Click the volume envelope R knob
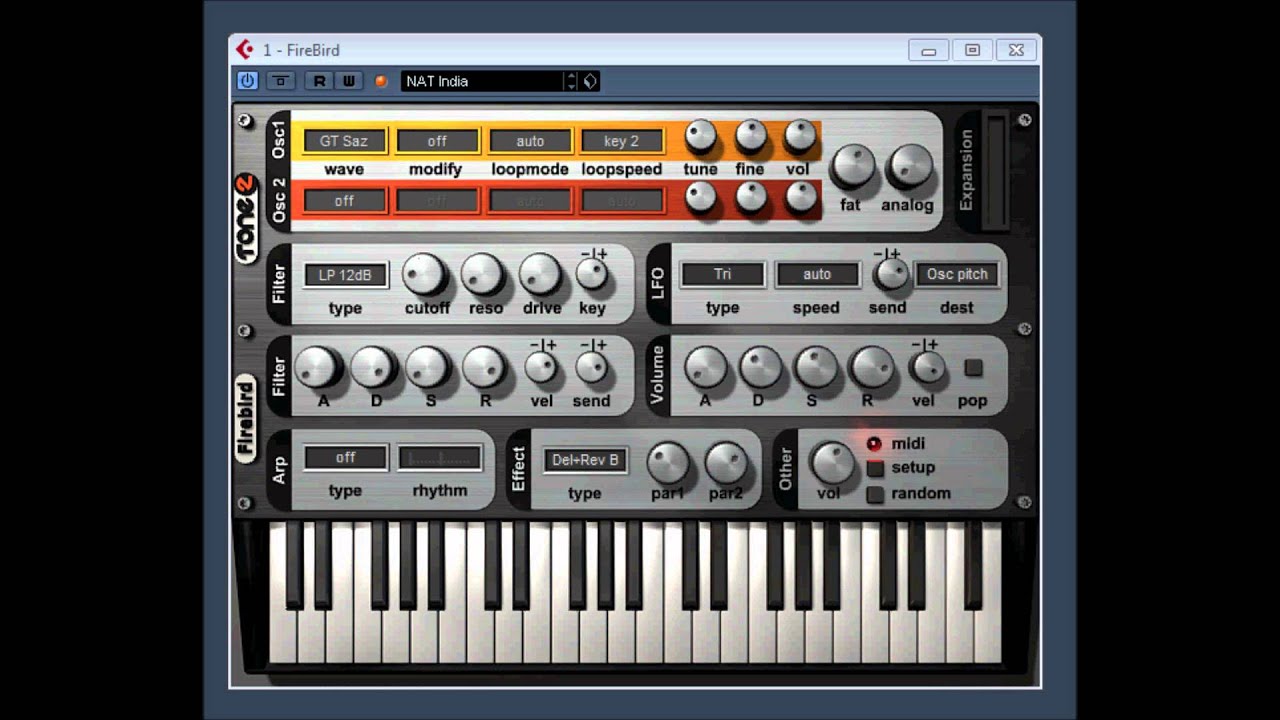The height and width of the screenshot is (720, 1280). pos(872,368)
